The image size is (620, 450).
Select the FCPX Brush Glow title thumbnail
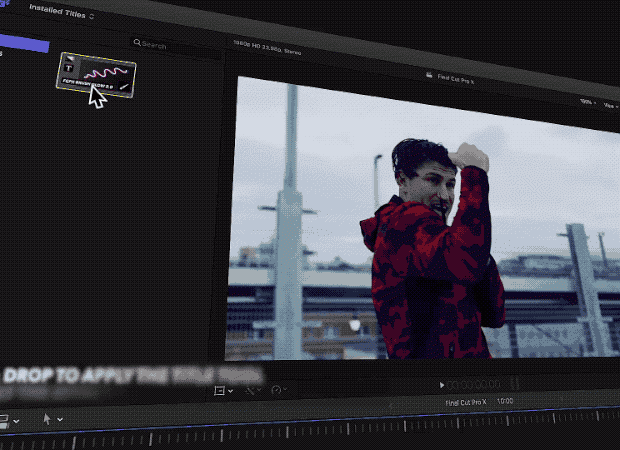pyautogui.click(x=96, y=75)
